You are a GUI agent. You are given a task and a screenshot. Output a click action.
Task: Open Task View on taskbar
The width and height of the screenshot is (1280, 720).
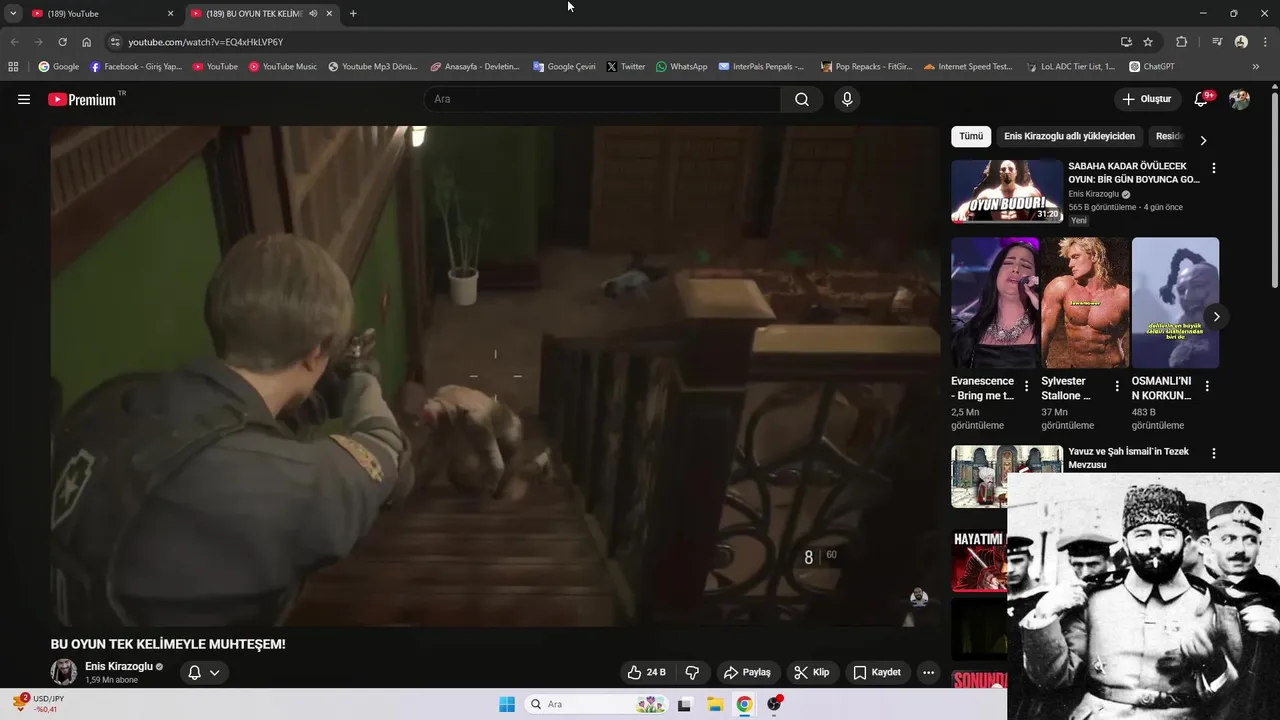pos(685,704)
